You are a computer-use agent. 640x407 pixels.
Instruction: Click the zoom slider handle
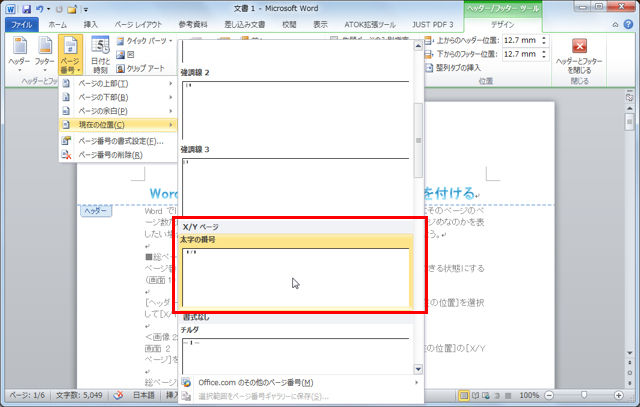click(x=584, y=395)
